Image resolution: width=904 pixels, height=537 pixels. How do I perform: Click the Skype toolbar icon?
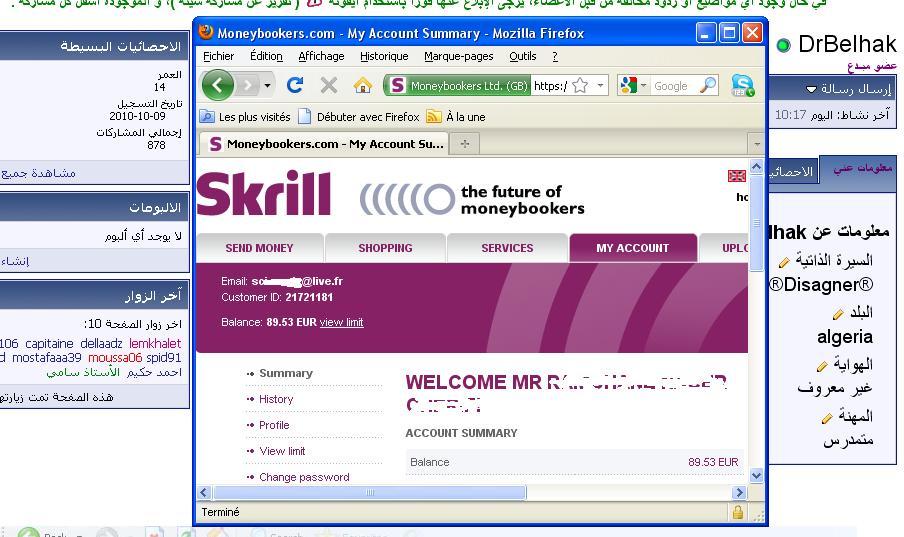tap(743, 85)
